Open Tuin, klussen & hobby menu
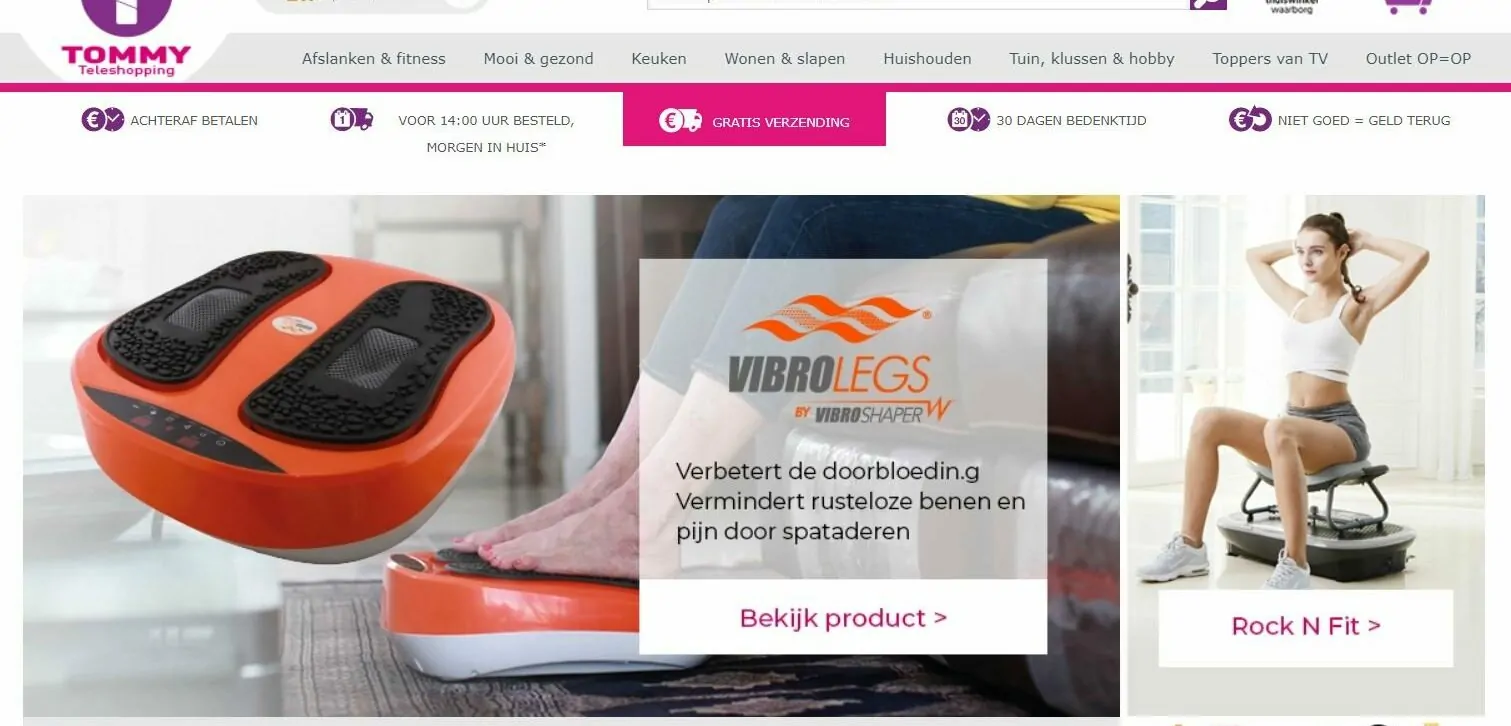The height and width of the screenshot is (726, 1511). pos(1092,59)
